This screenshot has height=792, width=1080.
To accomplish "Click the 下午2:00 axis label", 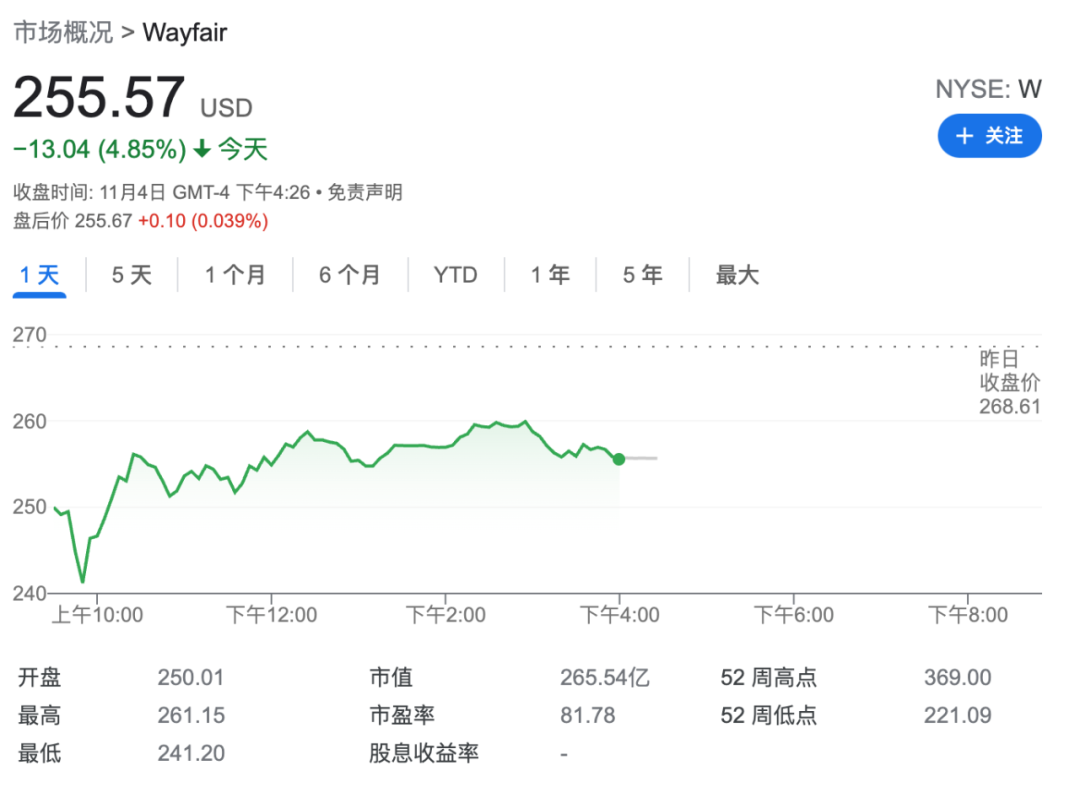I will (x=446, y=615).
